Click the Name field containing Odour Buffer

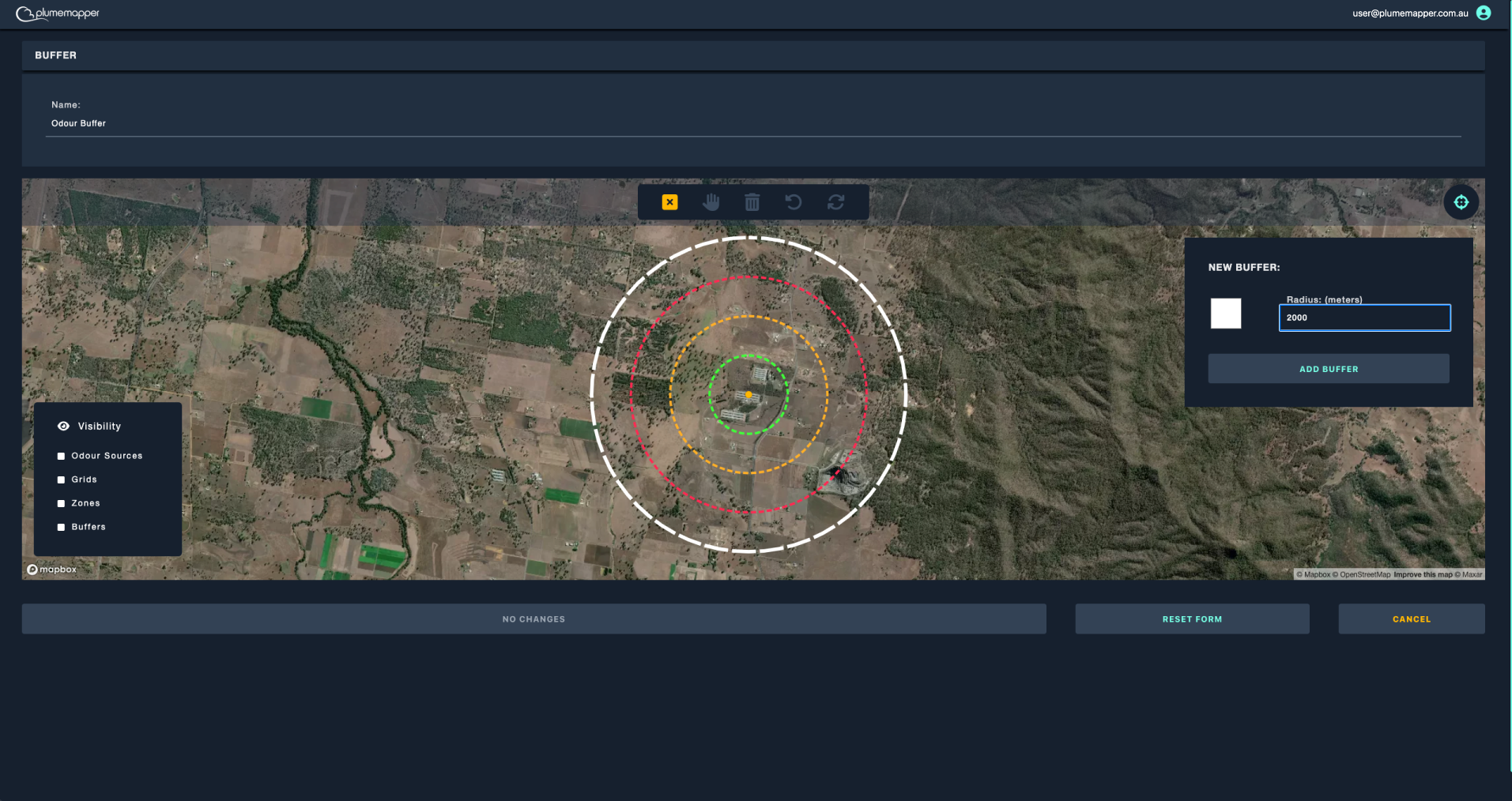(x=753, y=124)
